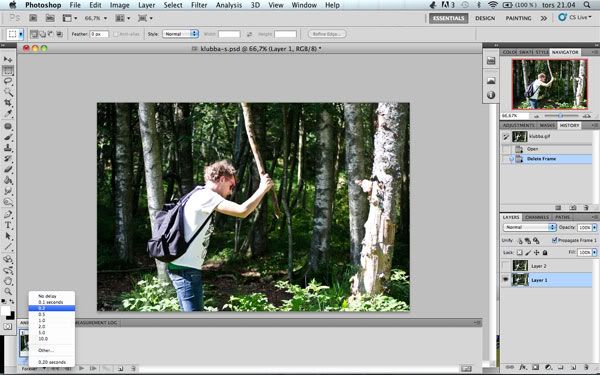Open the Analysis menu
This screenshot has width=600, height=375.
(228, 5)
